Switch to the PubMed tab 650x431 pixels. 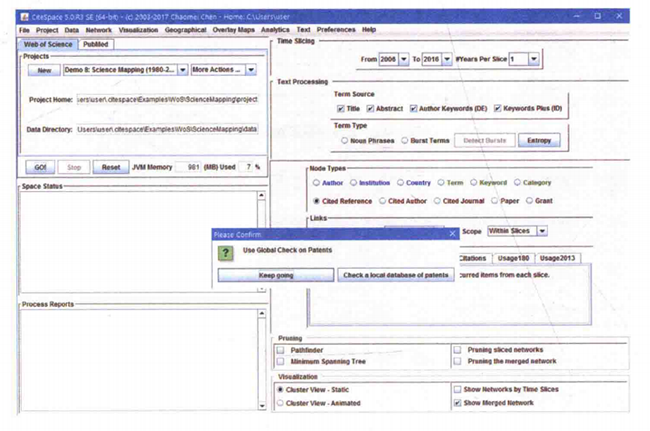point(96,44)
